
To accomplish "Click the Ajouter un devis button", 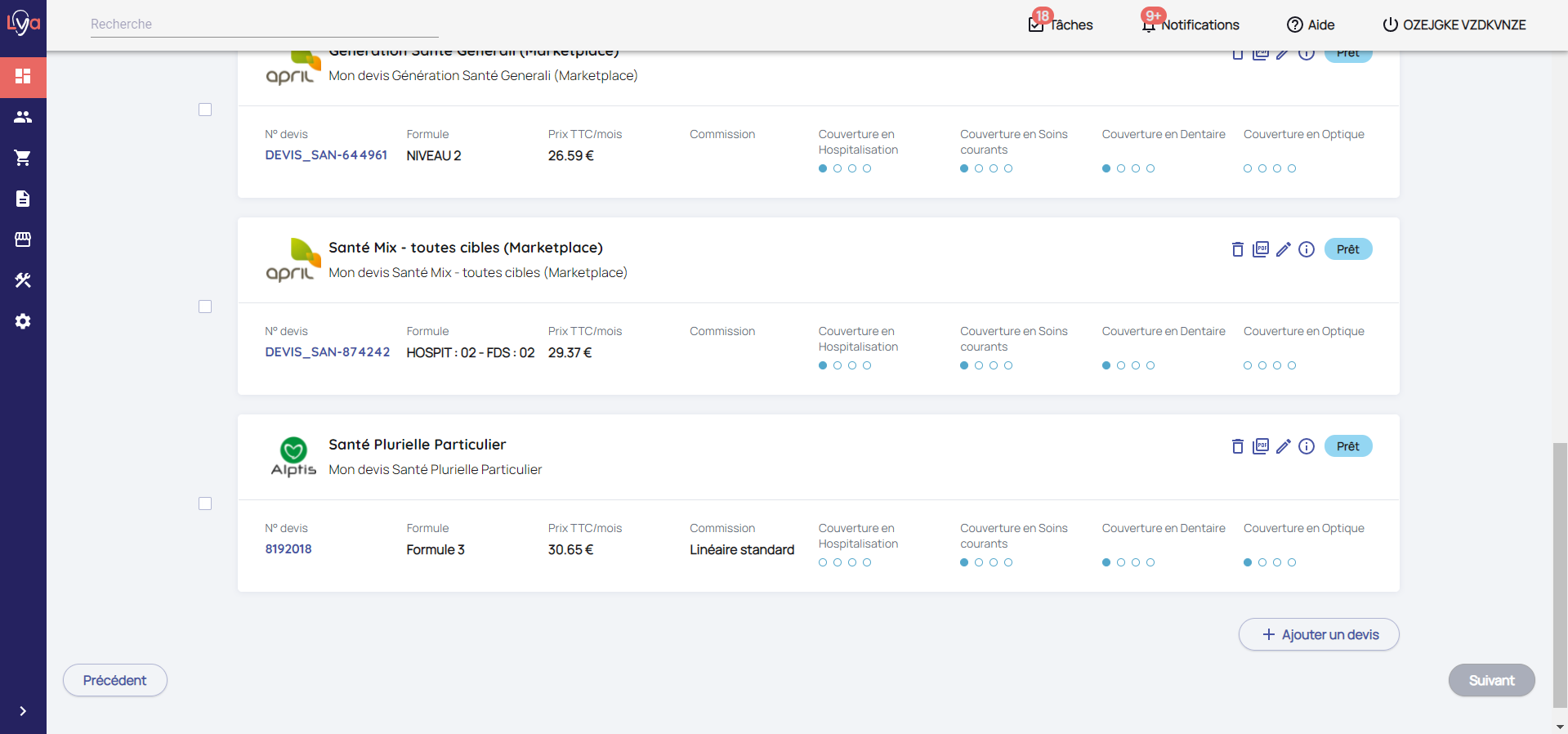I will point(1319,634).
